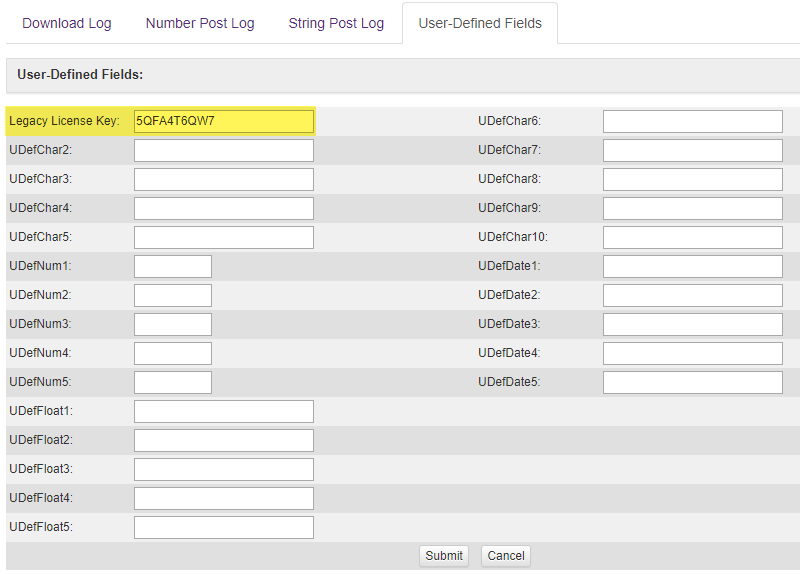Select the User-Defined Fields tab
This screenshot has width=800, height=574.
[x=480, y=23]
